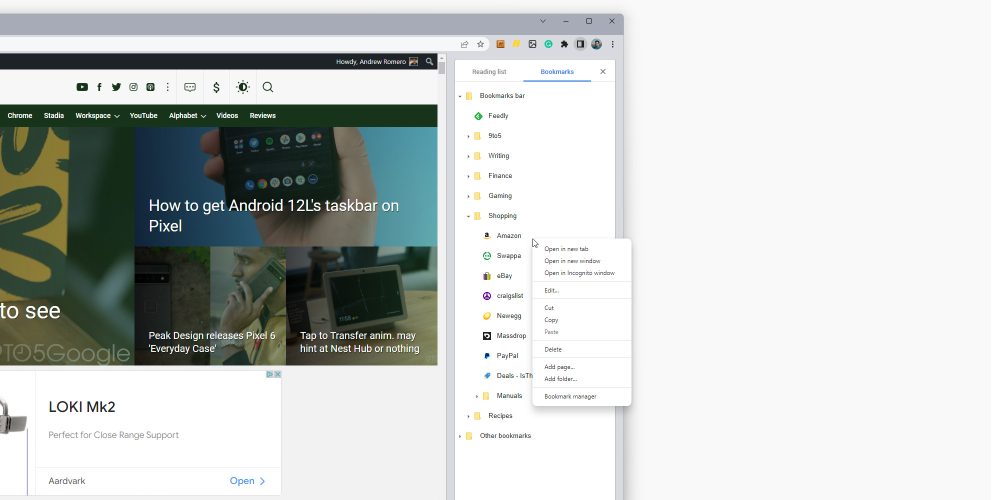The width and height of the screenshot is (1000, 500).
Task: Expand the Recipes bookmark folder
Action: pyautogui.click(x=468, y=416)
